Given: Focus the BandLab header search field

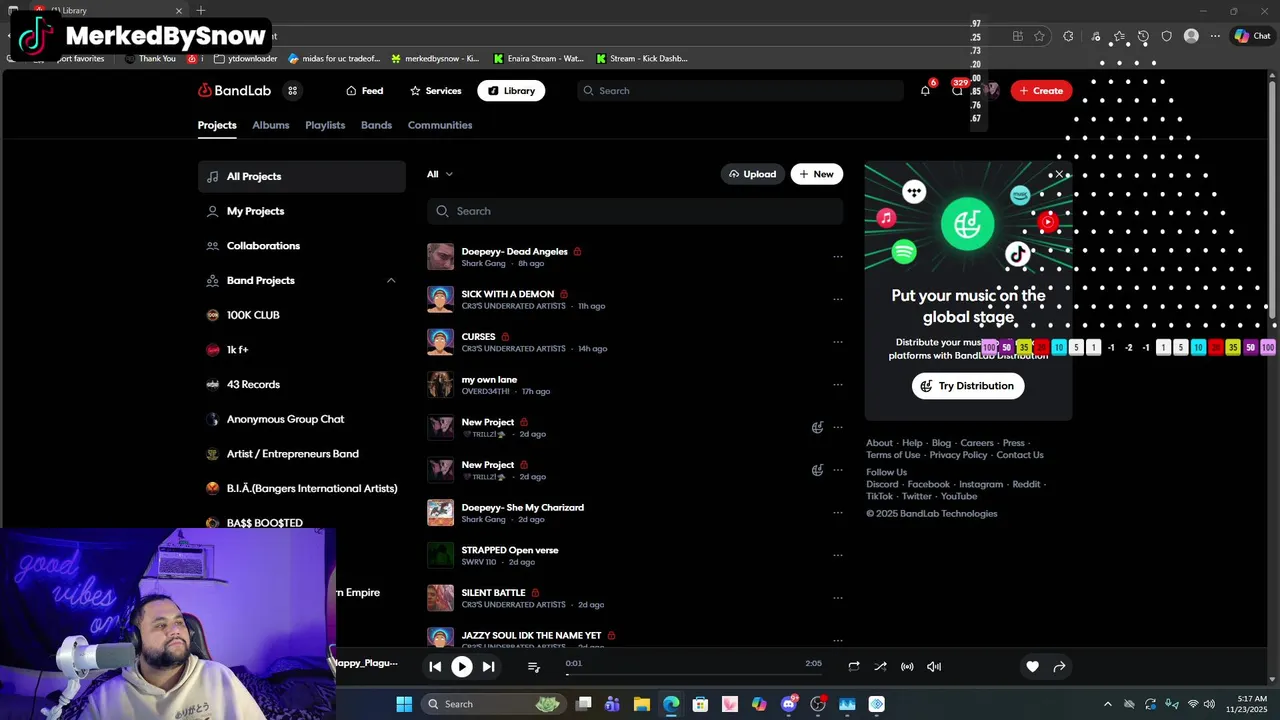Looking at the screenshot, I should (x=740, y=90).
